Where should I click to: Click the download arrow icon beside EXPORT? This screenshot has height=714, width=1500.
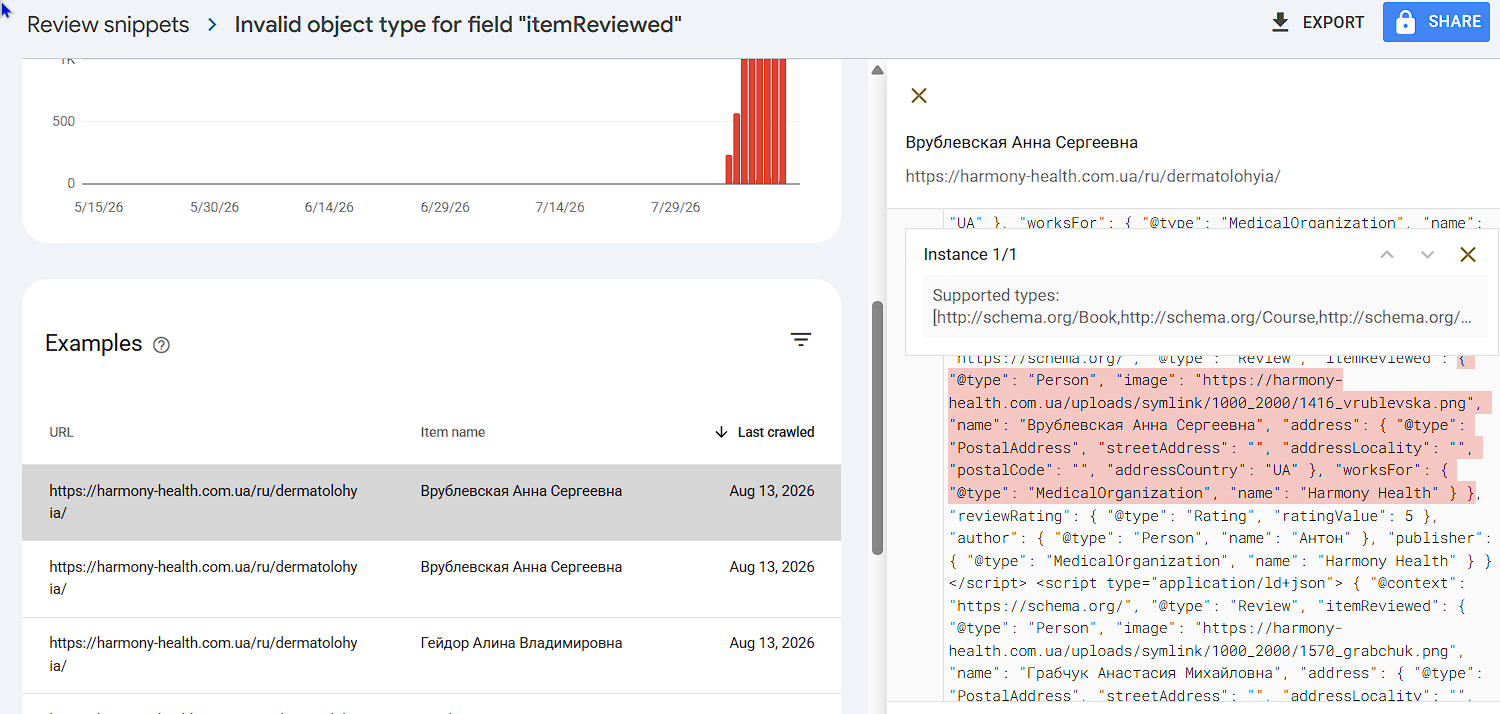click(1280, 22)
